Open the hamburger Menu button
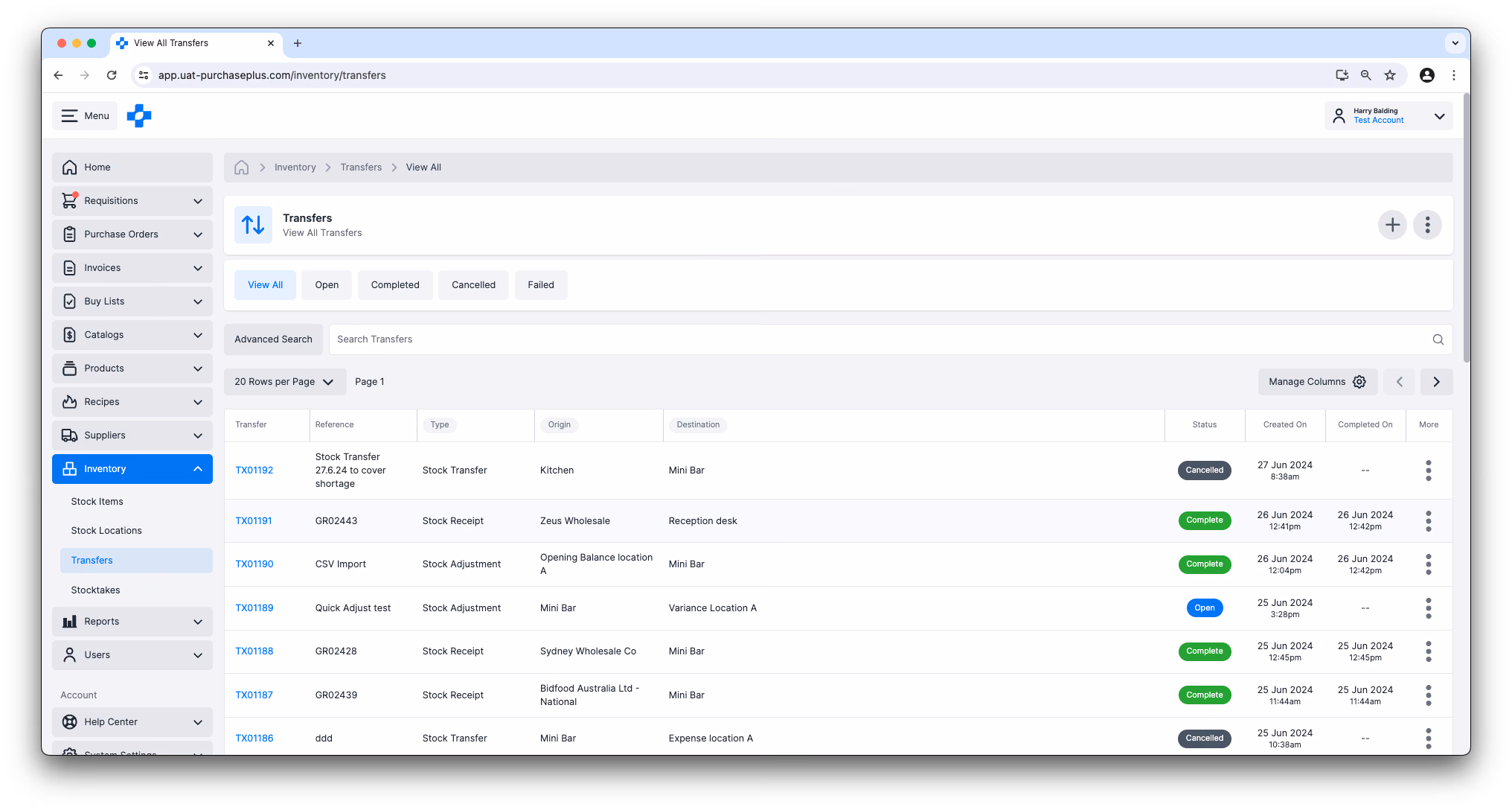Viewport: 1512px width, 810px height. [x=85, y=116]
